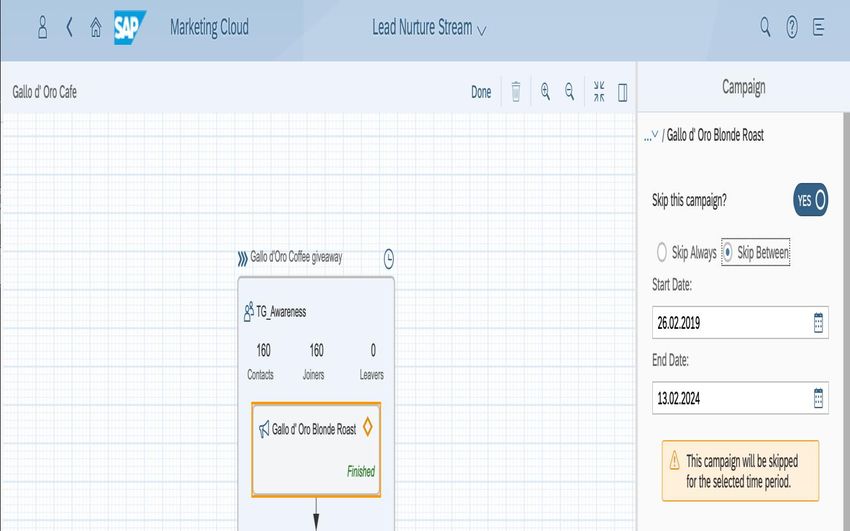Go back using the back arrow
The height and width of the screenshot is (531, 850).
click(x=69, y=27)
